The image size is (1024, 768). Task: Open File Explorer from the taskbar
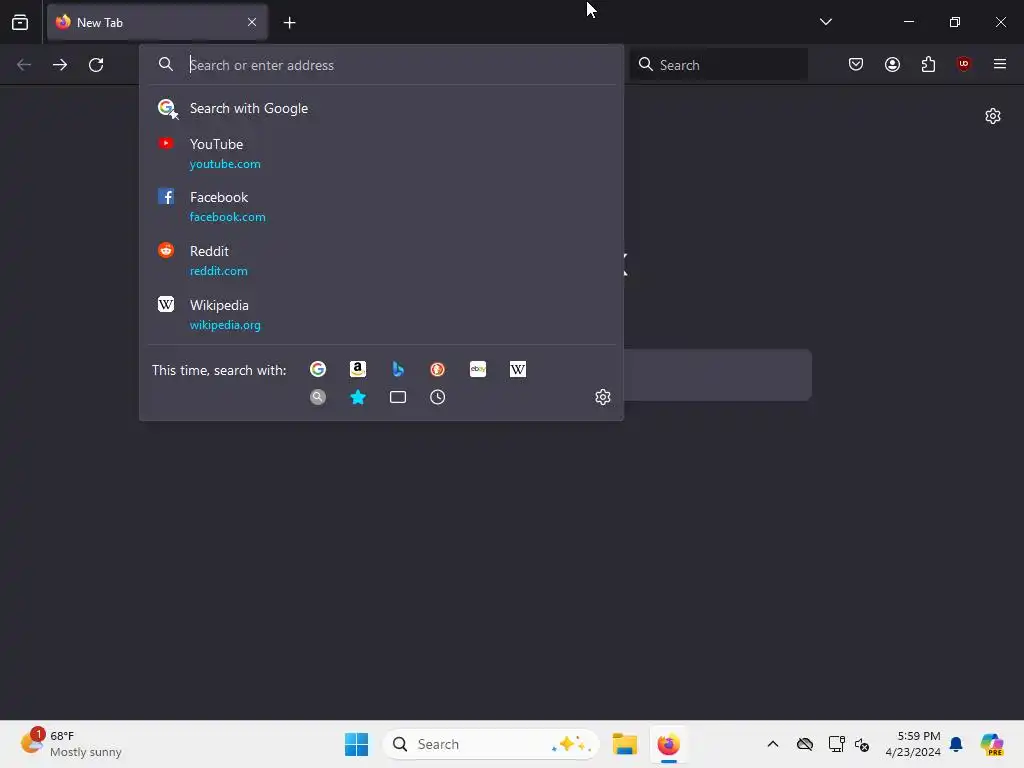pos(624,744)
